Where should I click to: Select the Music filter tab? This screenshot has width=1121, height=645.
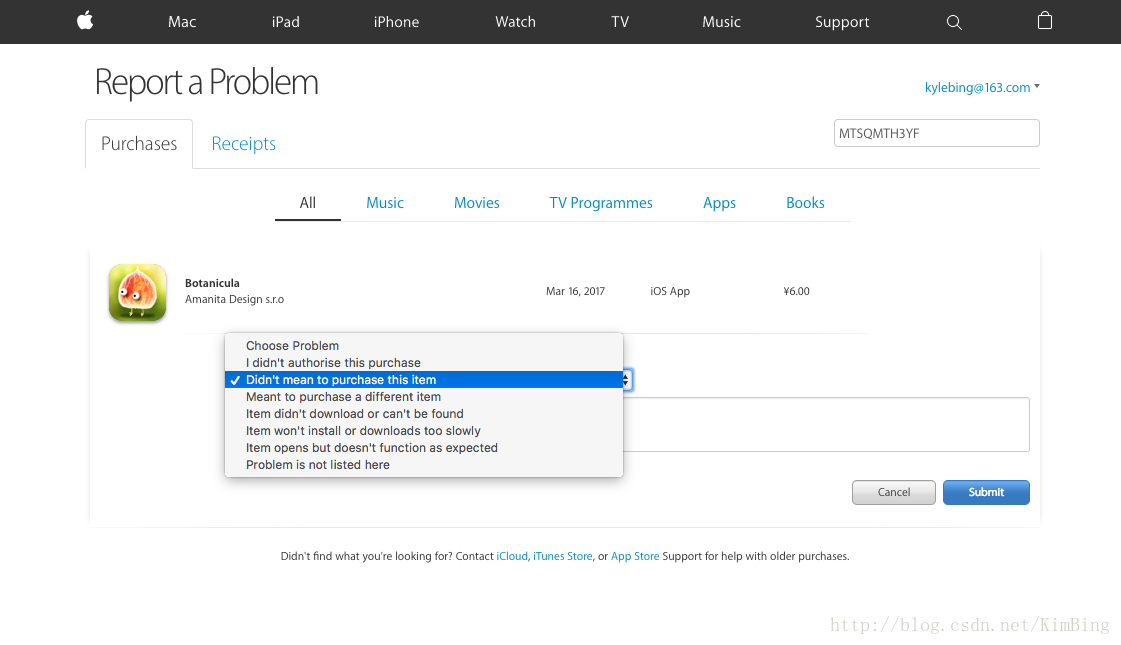(x=385, y=203)
